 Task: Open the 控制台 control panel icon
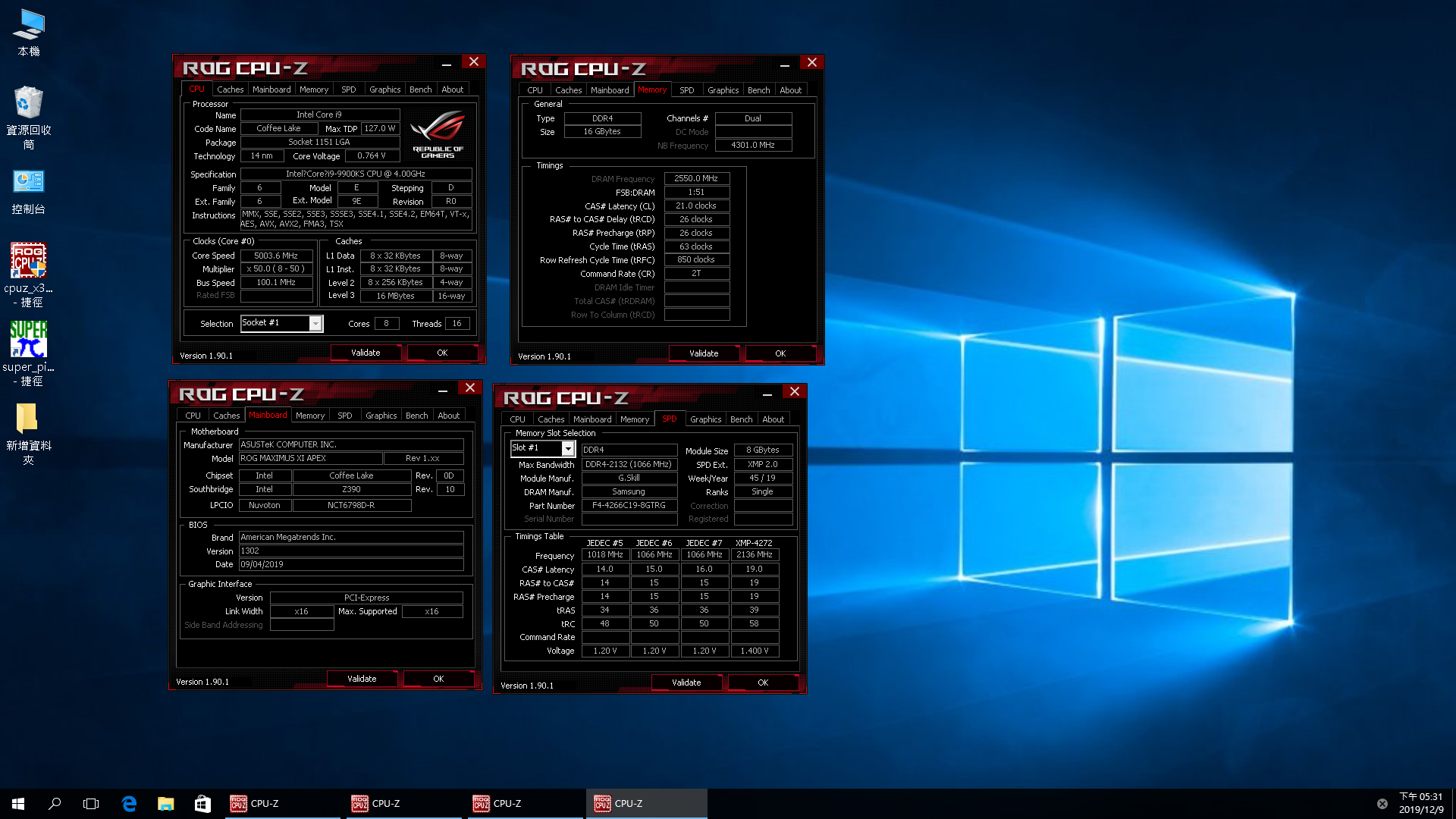tap(29, 192)
